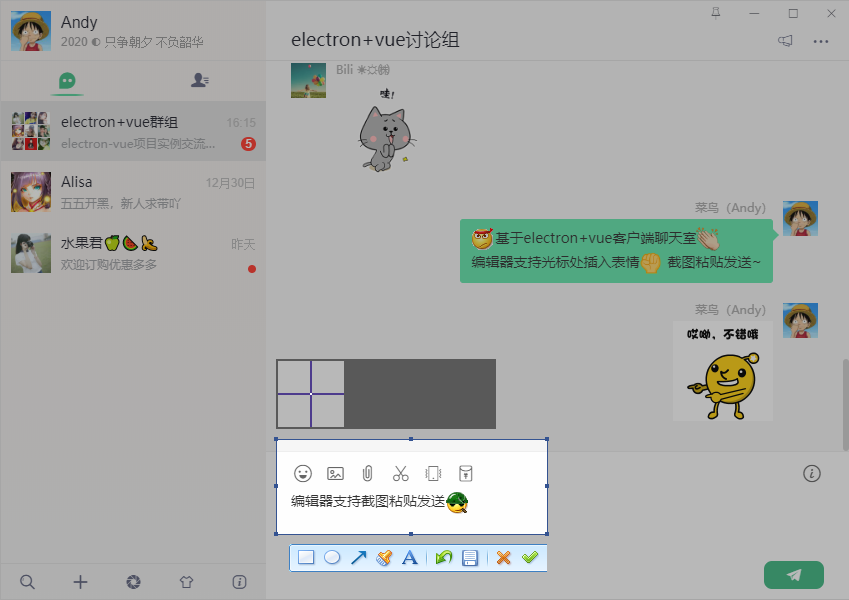Image resolution: width=849 pixels, height=600 pixels.
Task: Open the group announcement megaphone icon
Action: pyautogui.click(x=785, y=41)
